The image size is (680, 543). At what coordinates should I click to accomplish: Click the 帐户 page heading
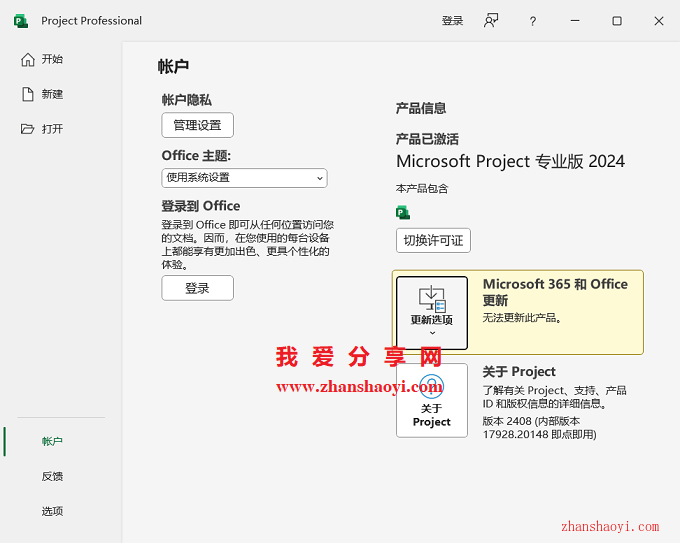pyautogui.click(x=173, y=66)
